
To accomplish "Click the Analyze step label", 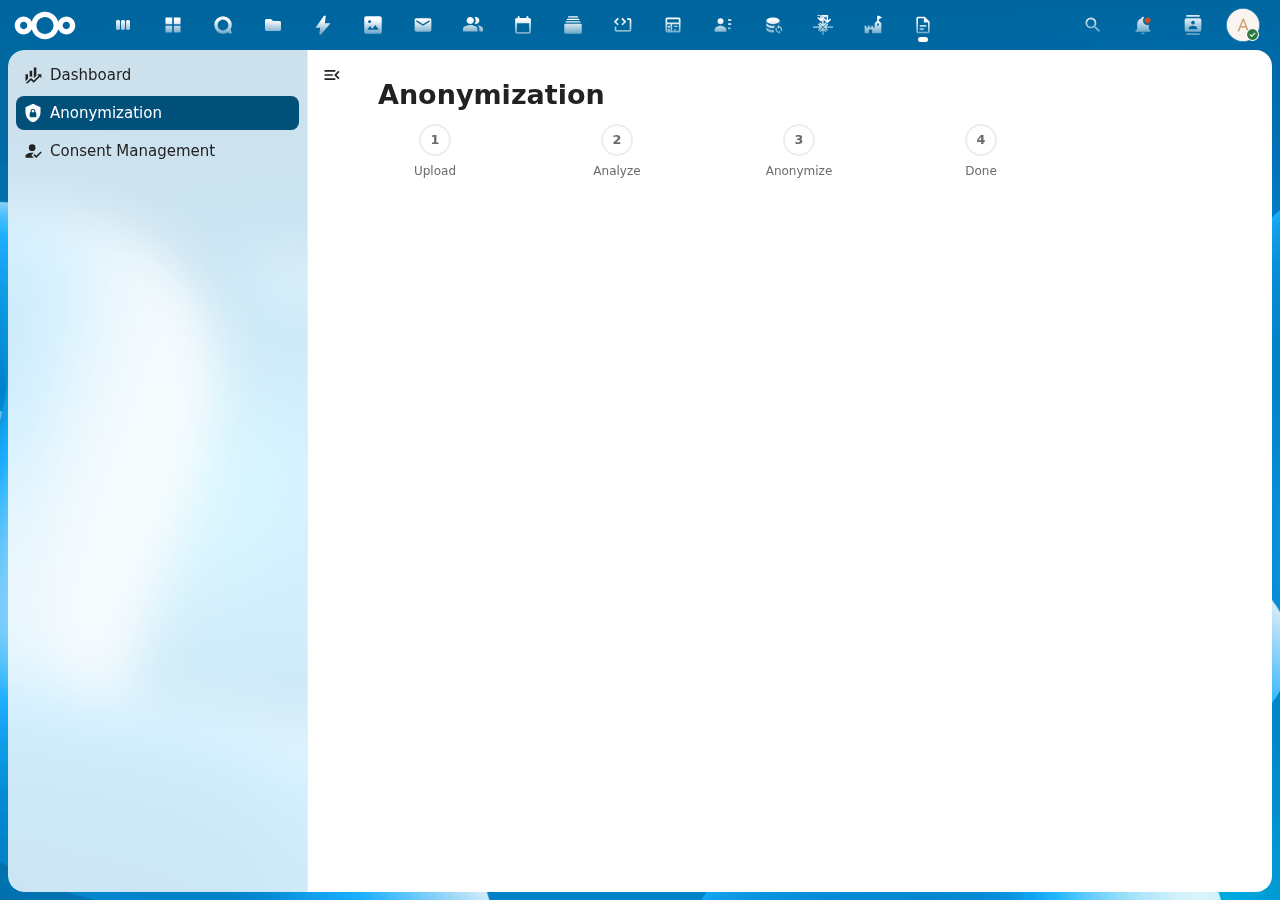I will (x=617, y=171).
